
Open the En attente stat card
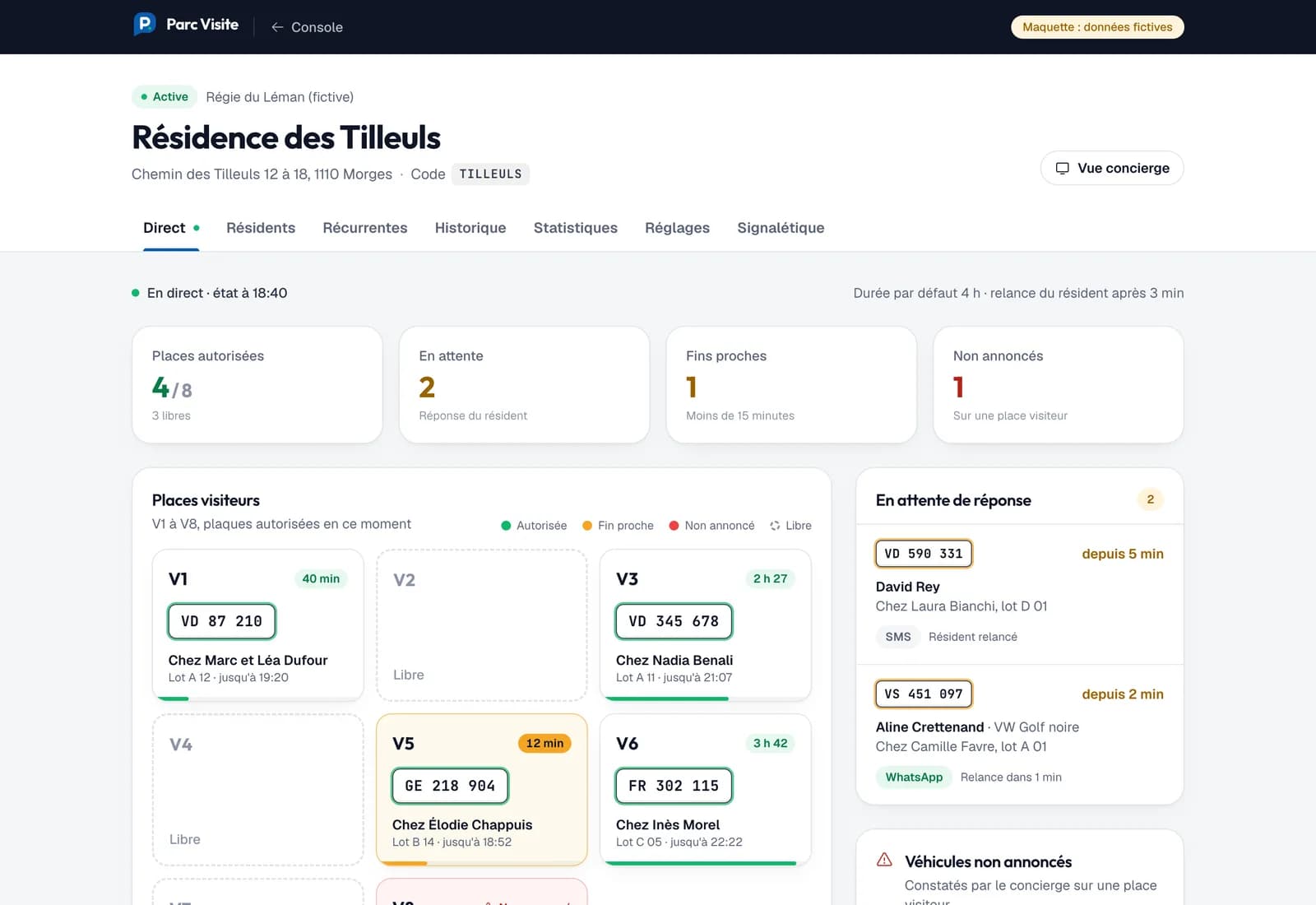click(x=525, y=385)
